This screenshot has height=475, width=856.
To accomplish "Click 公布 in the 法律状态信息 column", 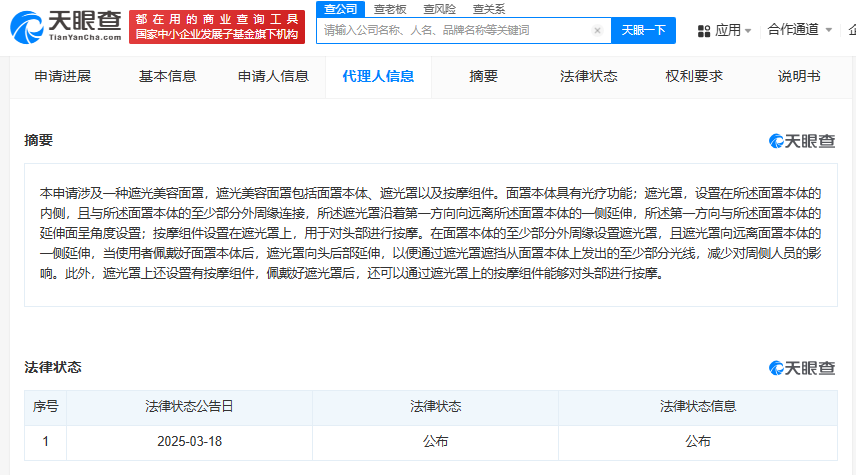I will click(x=698, y=441).
